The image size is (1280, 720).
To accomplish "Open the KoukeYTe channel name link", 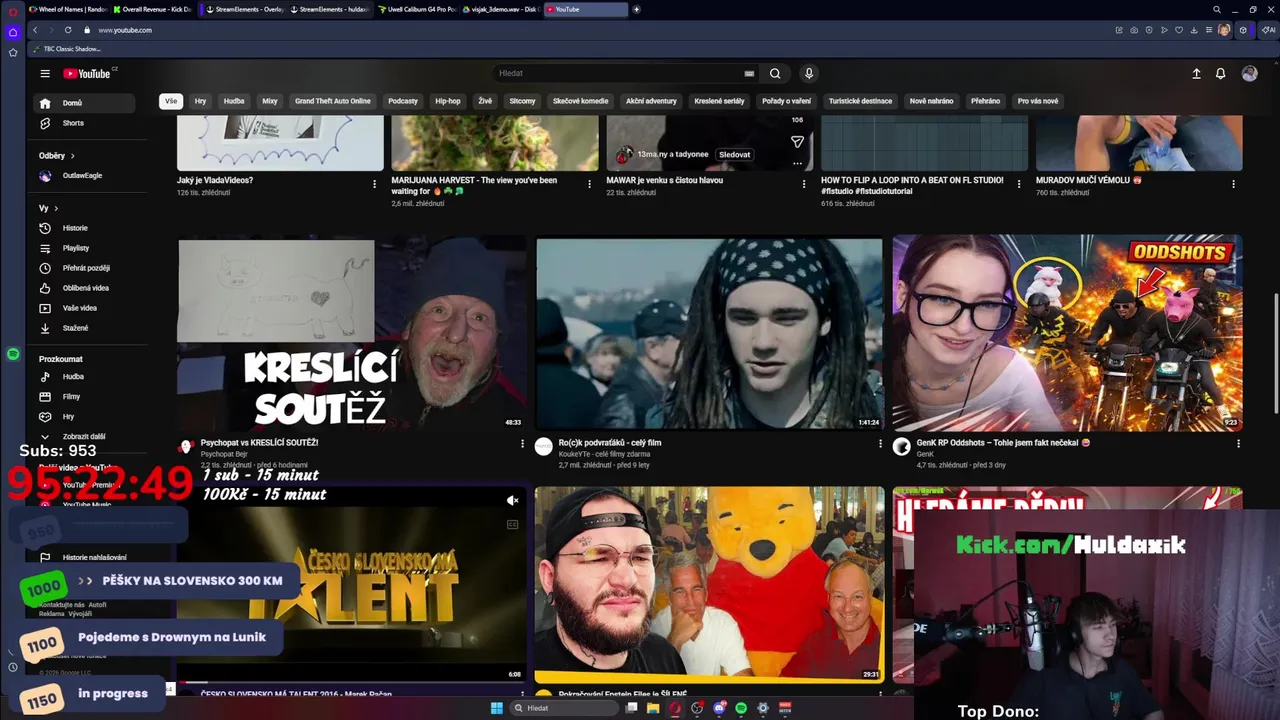I will (x=602, y=454).
